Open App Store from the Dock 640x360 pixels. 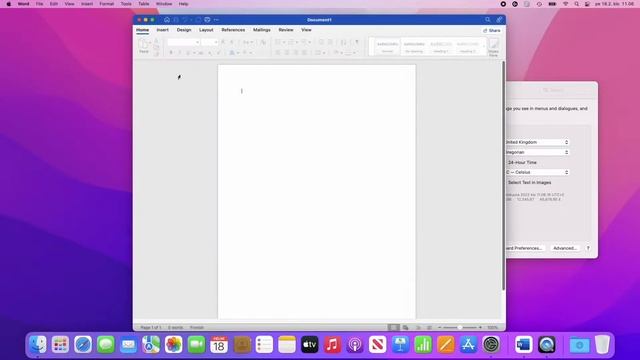click(x=468, y=344)
